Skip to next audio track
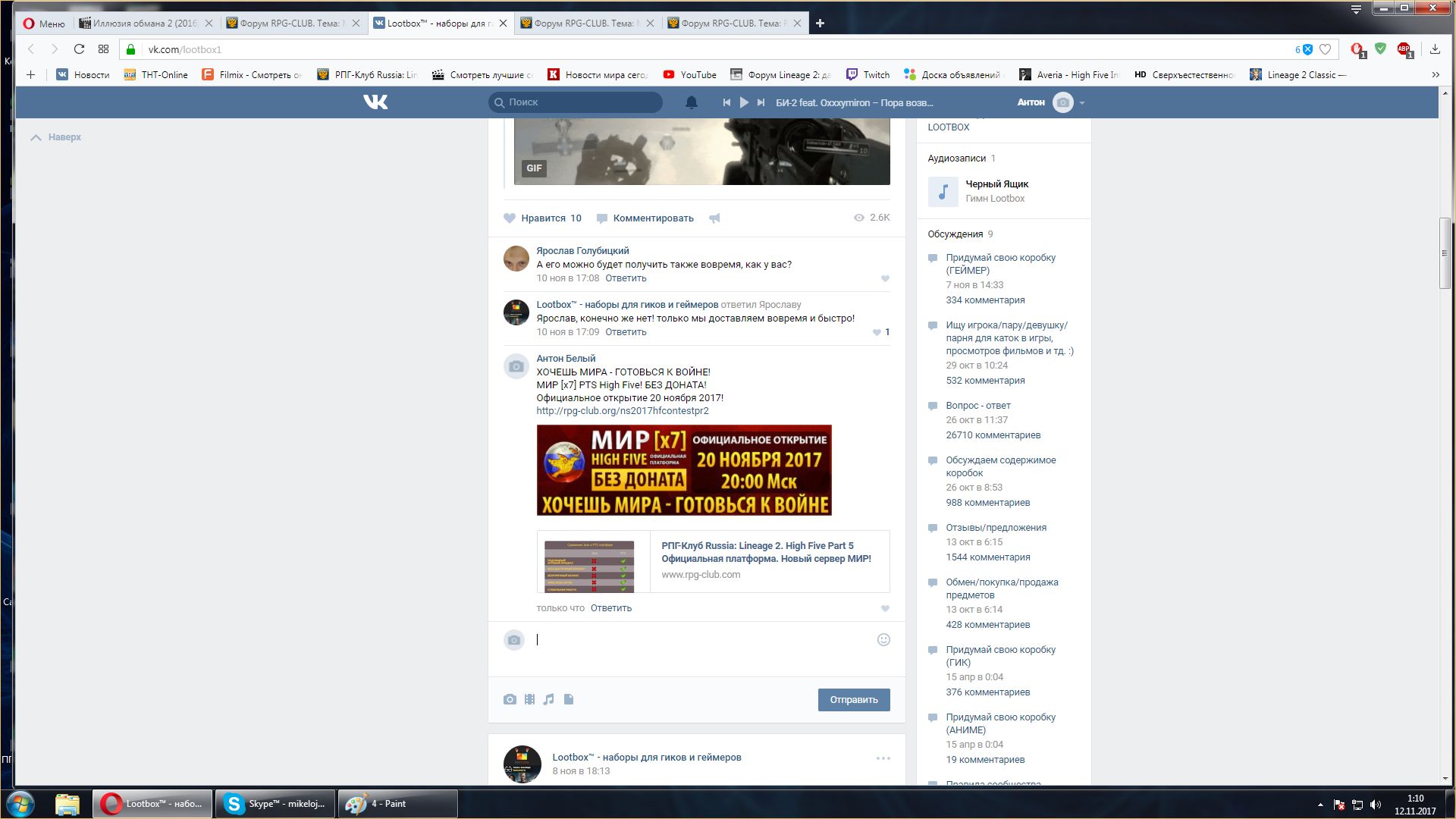 click(761, 102)
